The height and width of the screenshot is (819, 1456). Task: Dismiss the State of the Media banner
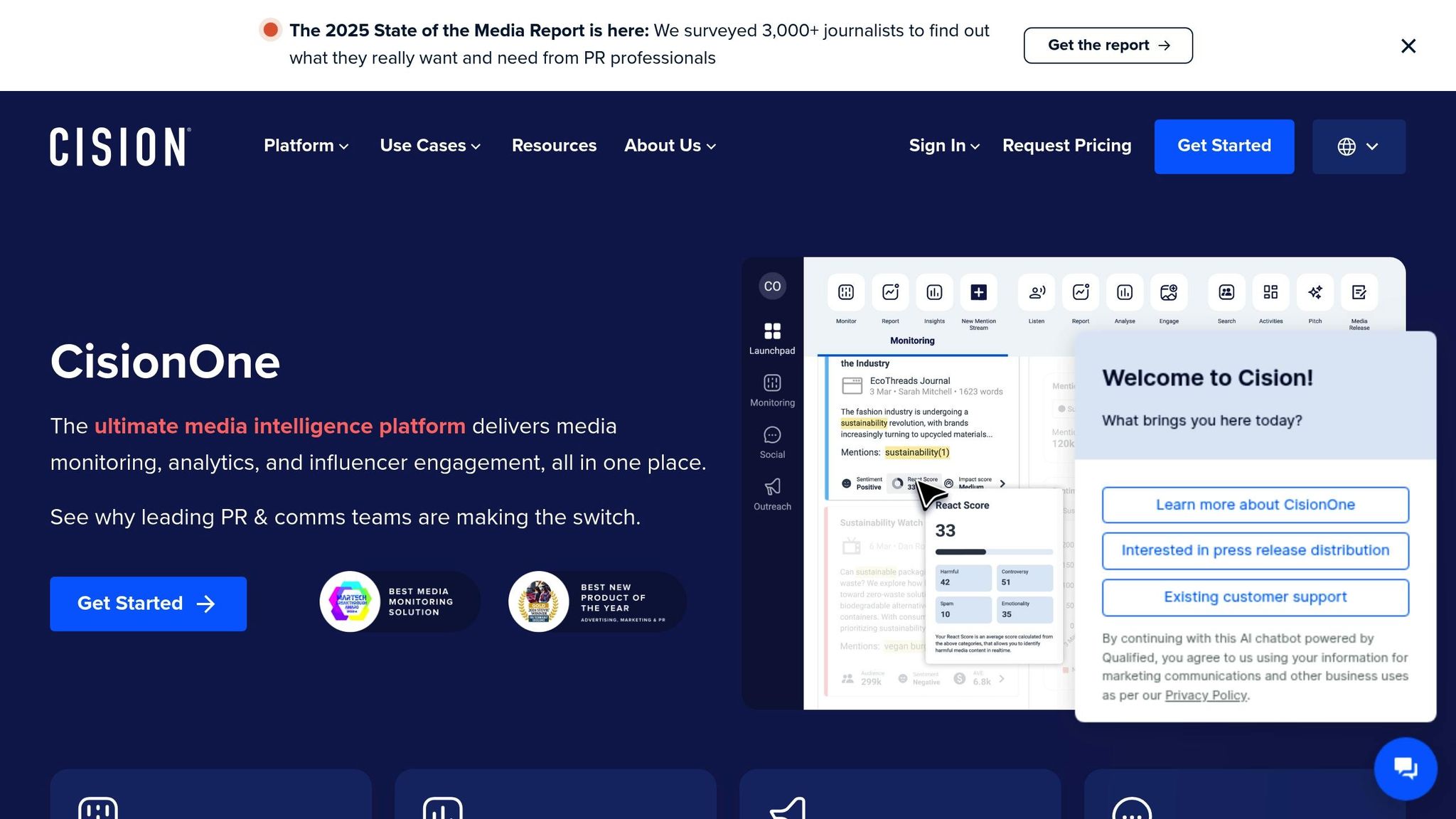pos(1408,46)
